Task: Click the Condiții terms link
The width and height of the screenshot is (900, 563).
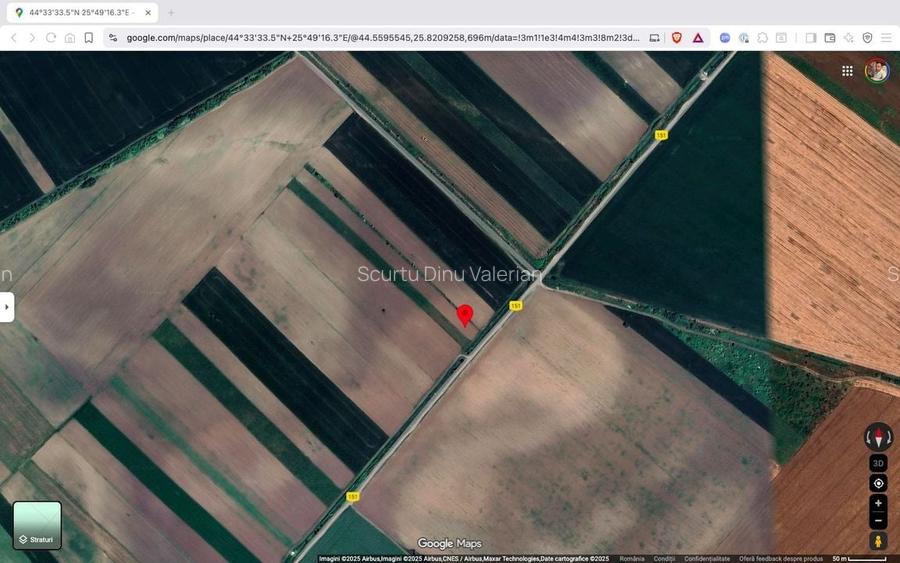Action: (x=664, y=559)
